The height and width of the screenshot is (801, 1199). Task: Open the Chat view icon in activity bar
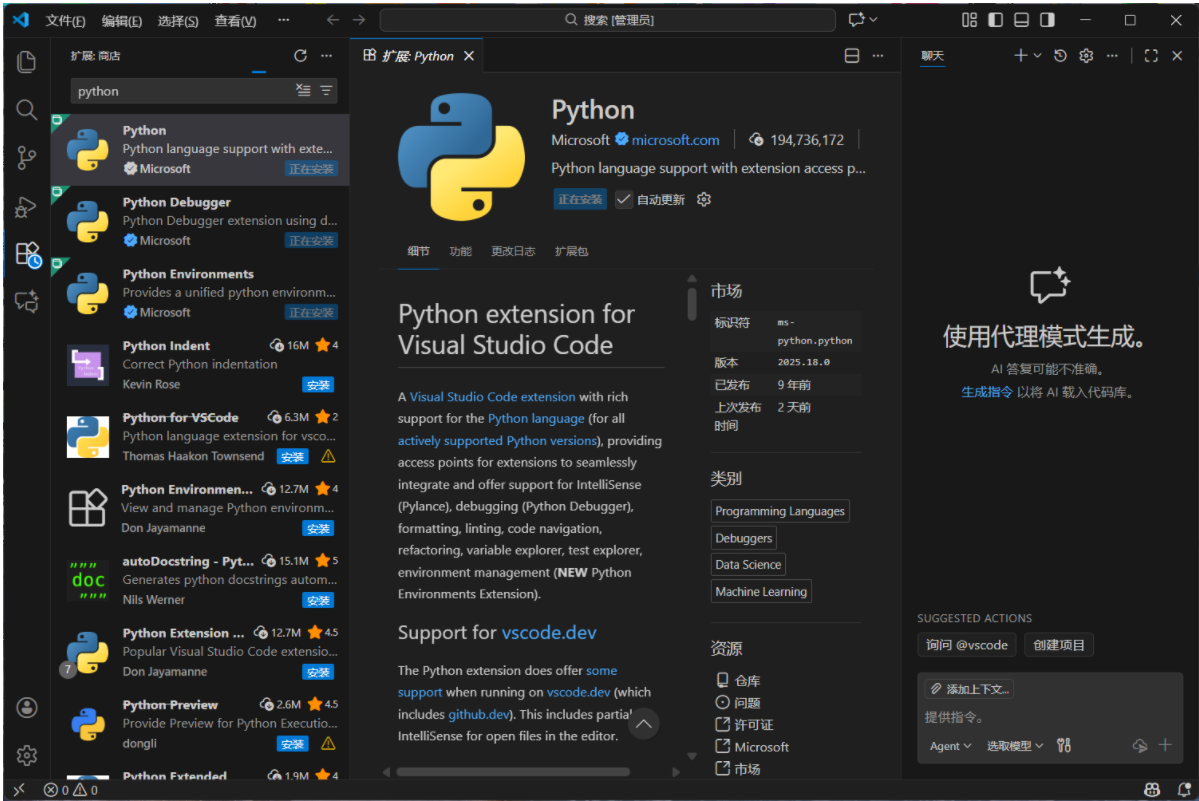click(26, 302)
